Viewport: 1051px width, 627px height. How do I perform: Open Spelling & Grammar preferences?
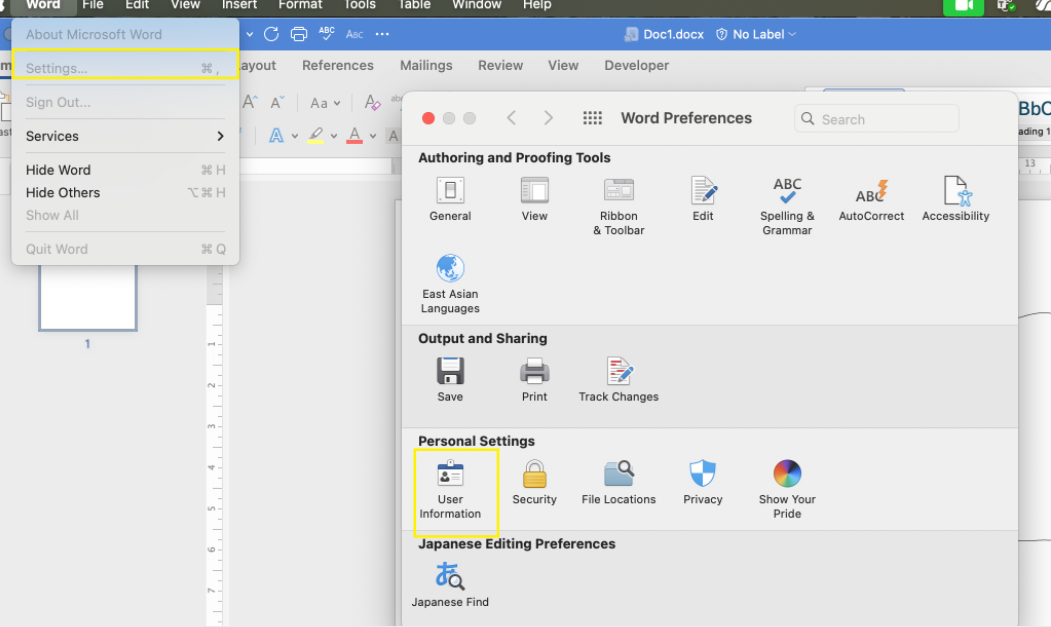coord(787,206)
